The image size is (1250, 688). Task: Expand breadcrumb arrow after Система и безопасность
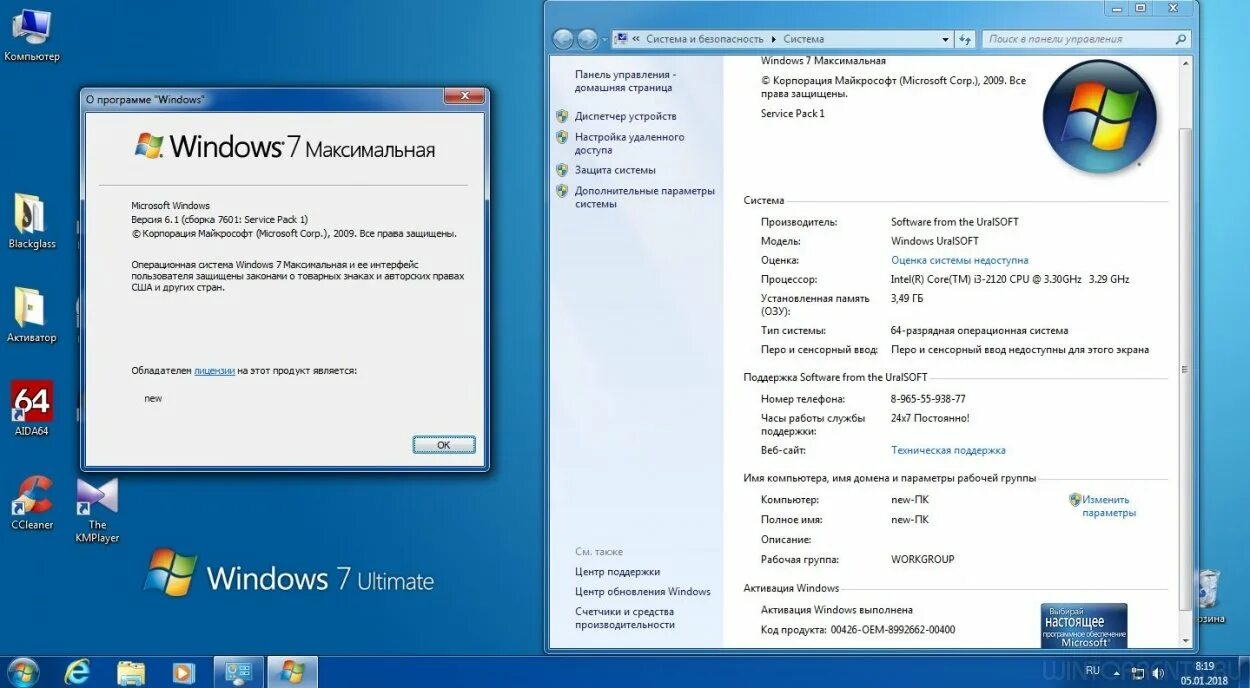tap(773, 39)
